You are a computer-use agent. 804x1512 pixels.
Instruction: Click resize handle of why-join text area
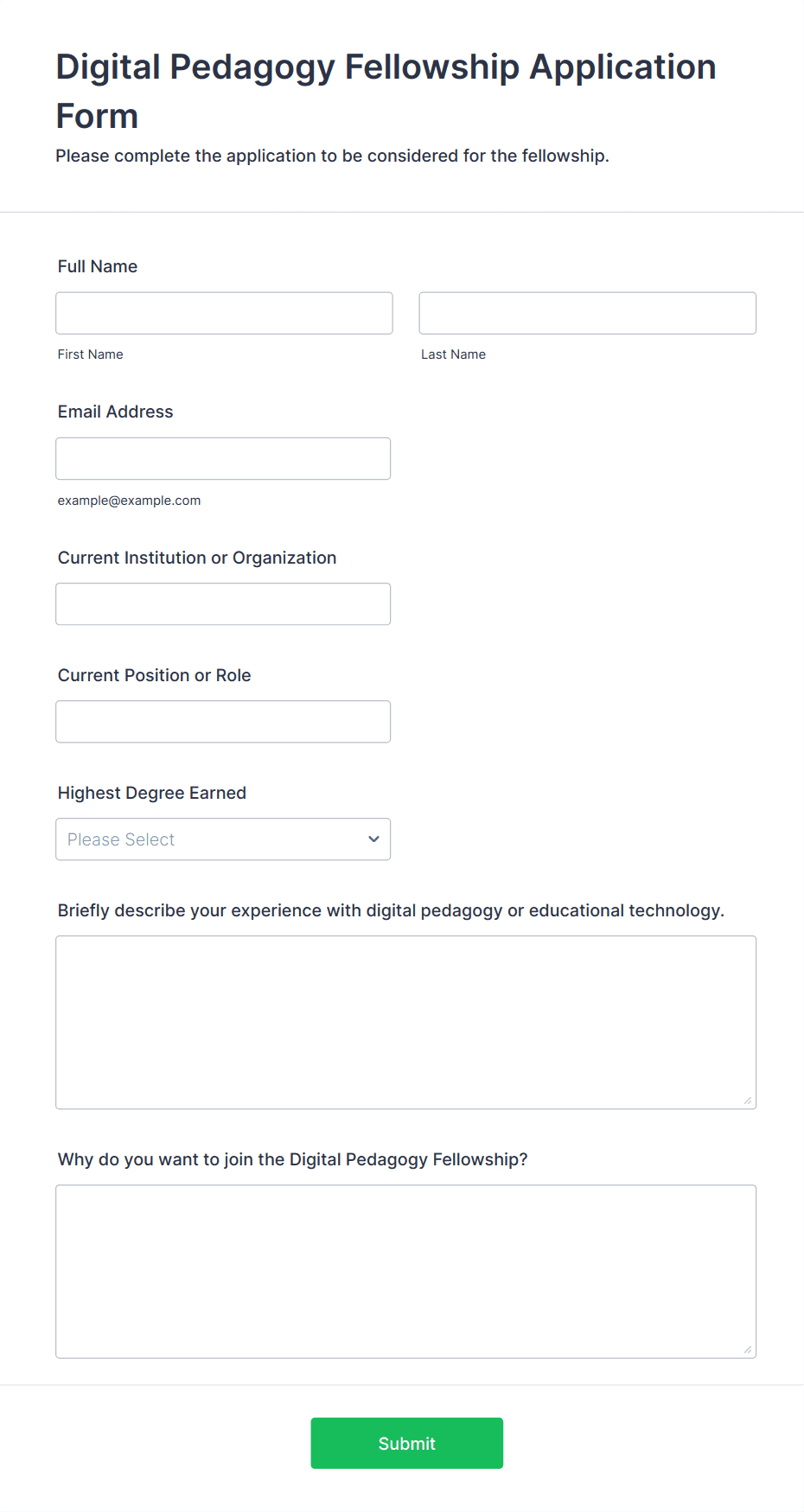pos(747,1349)
